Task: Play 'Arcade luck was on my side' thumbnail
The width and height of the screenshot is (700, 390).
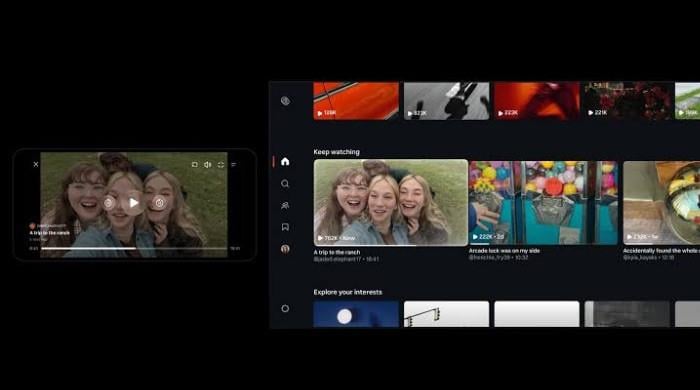Action: [x=543, y=203]
